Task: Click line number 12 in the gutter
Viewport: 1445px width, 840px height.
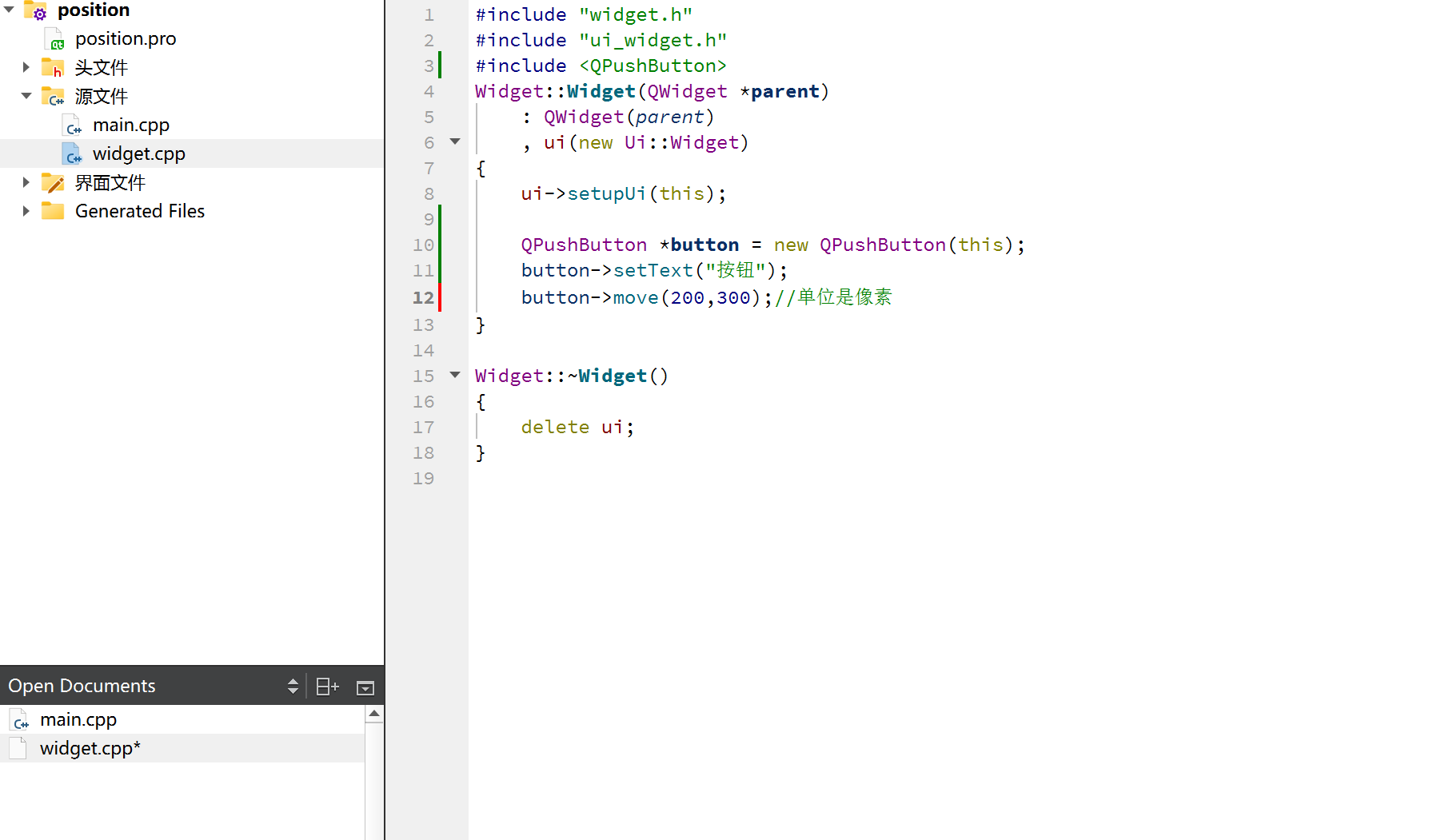Action: click(423, 297)
